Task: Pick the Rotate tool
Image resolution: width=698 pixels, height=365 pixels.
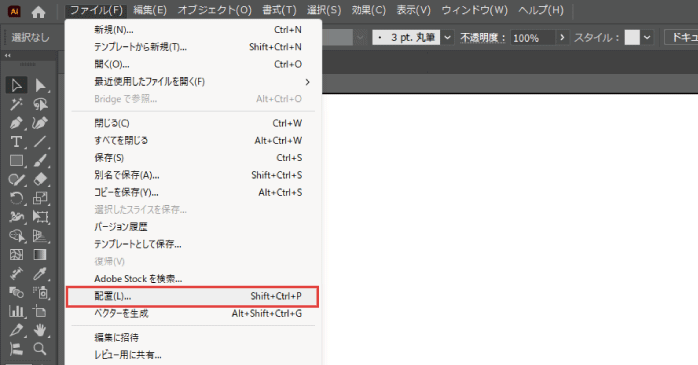Action: (x=16, y=198)
